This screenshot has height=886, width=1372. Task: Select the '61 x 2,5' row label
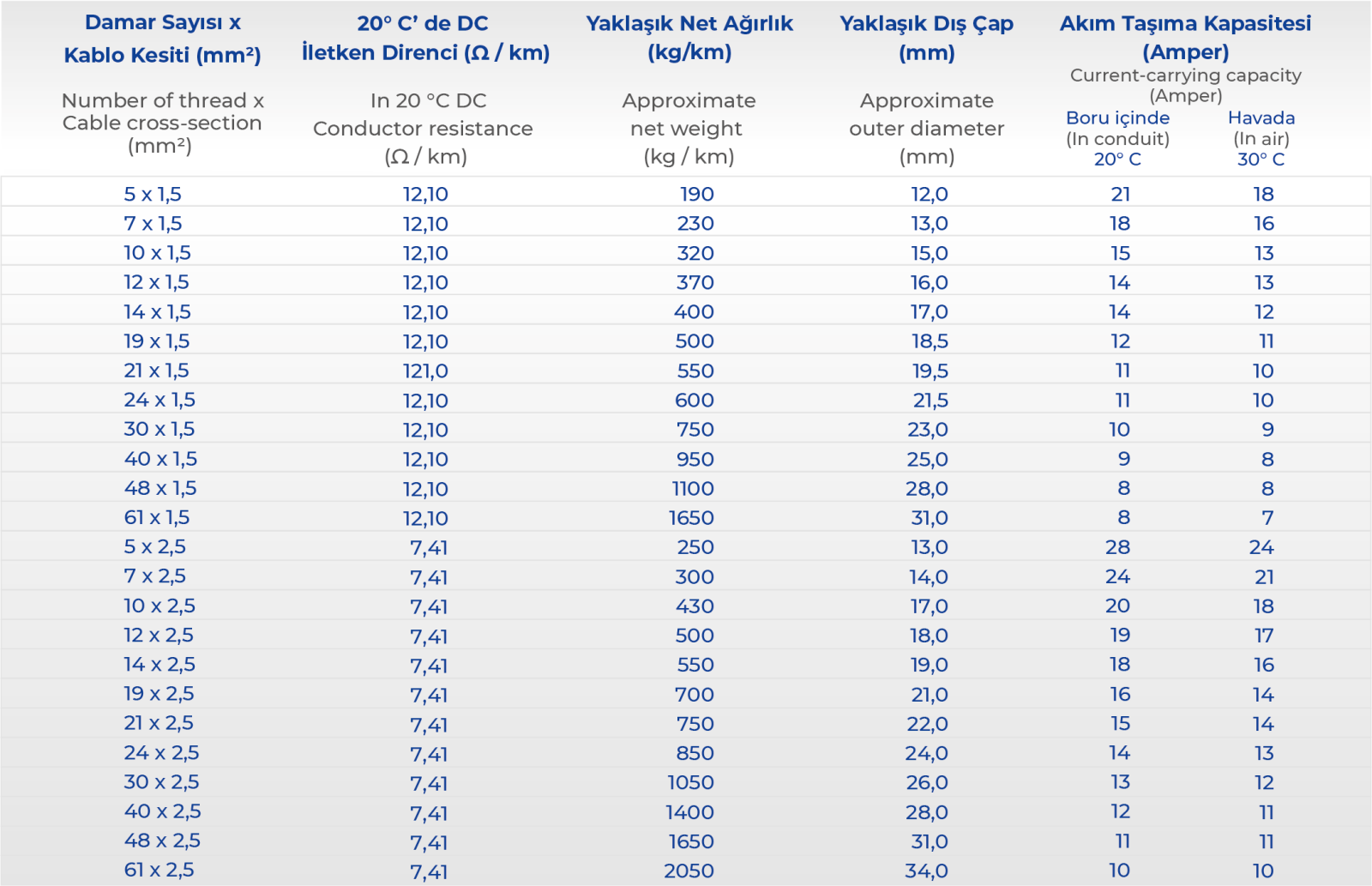tap(159, 870)
